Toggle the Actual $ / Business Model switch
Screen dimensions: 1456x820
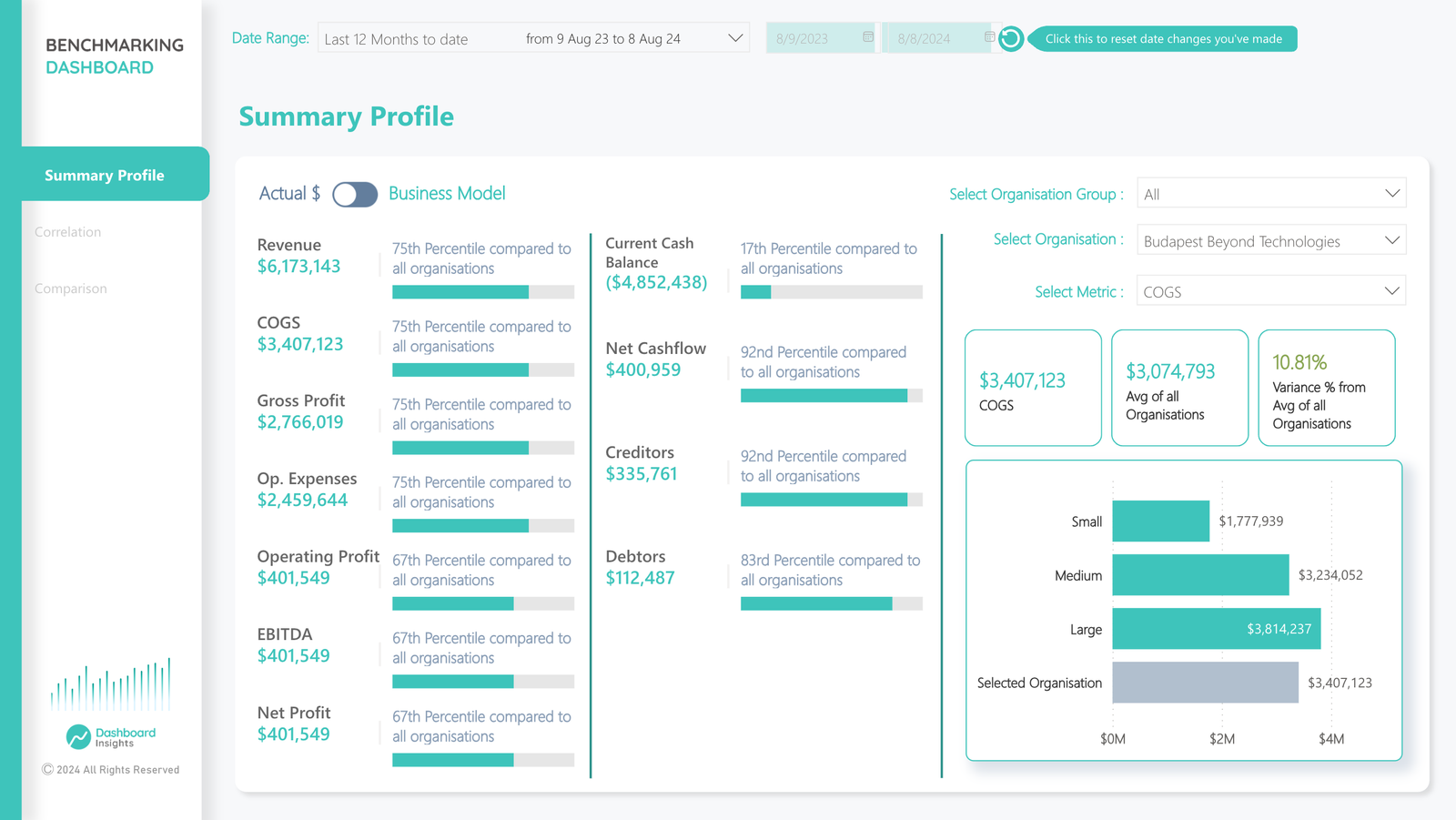pos(355,195)
